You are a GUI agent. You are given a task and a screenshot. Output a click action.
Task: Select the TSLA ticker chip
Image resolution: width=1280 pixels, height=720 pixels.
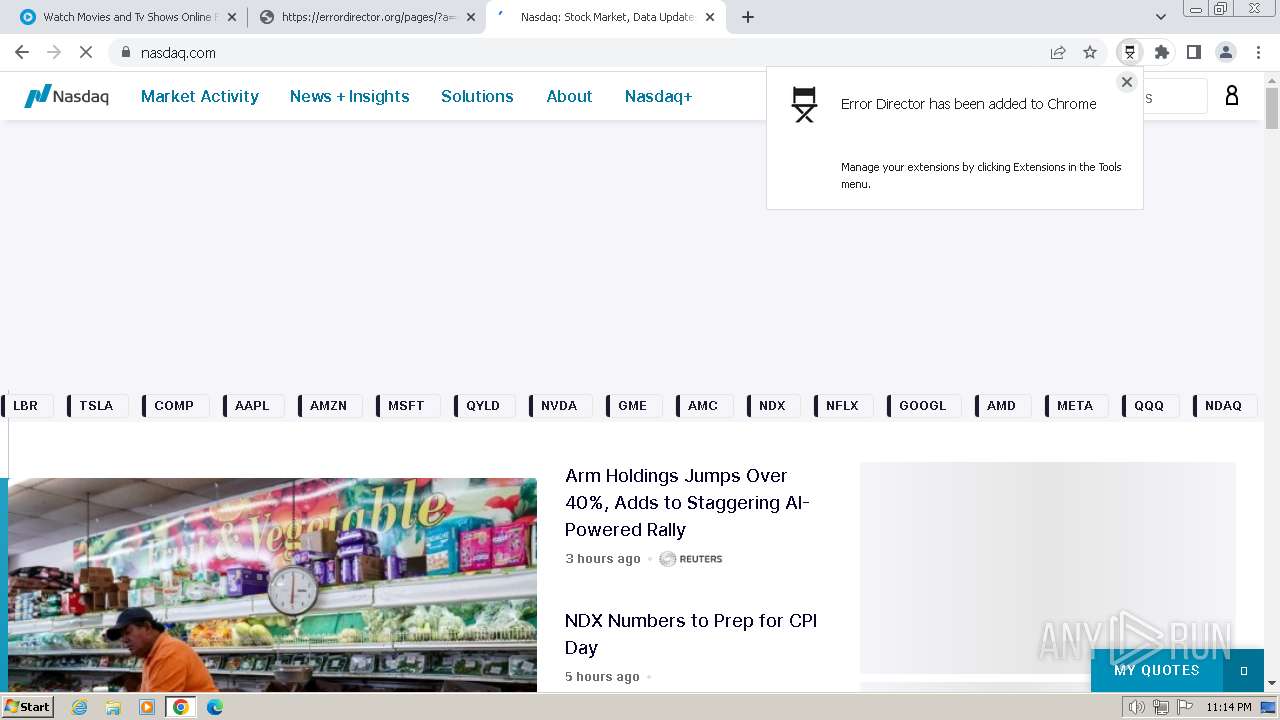pyautogui.click(x=96, y=405)
